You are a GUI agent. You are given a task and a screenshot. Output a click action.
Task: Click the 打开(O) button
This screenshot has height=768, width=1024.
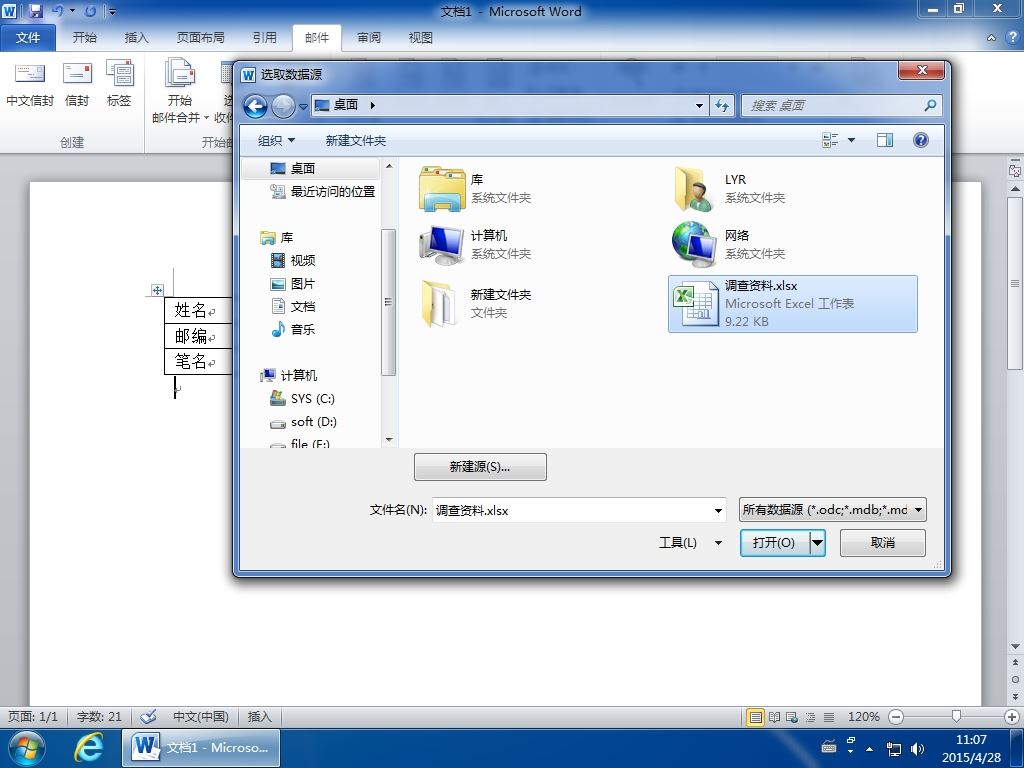(775, 543)
